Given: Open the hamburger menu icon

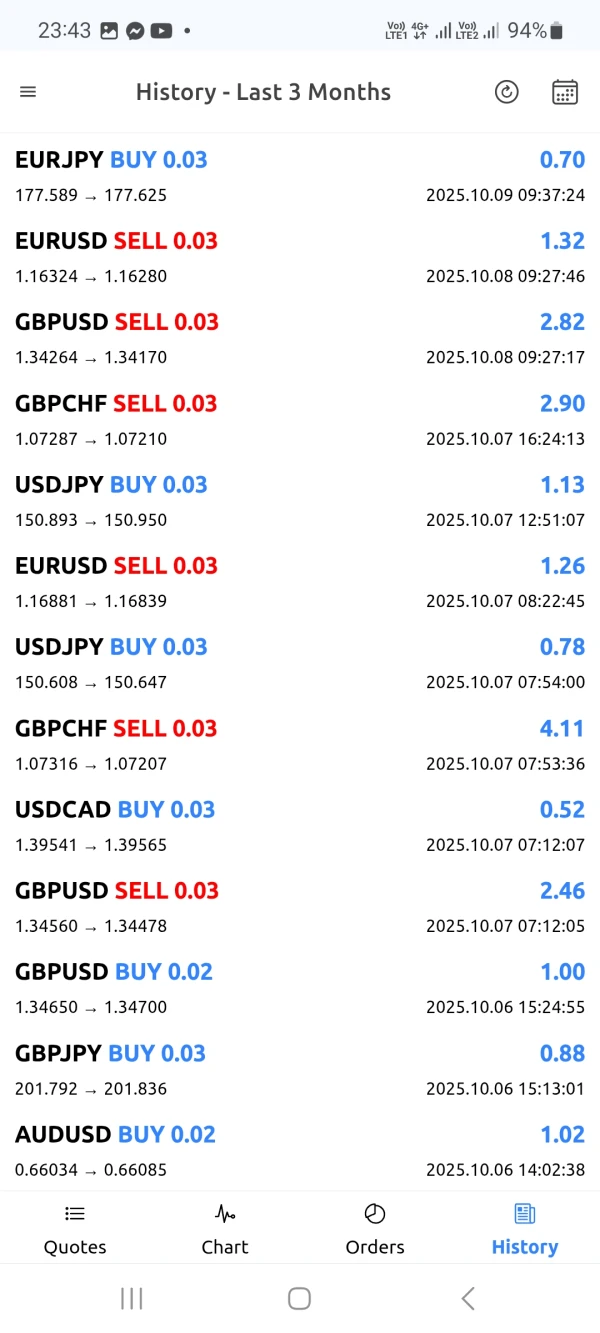Looking at the screenshot, I should tap(28, 92).
